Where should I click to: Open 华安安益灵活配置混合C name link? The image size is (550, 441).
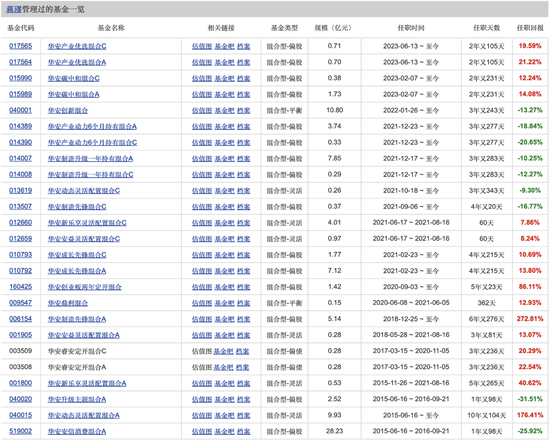pyautogui.click(x=84, y=239)
